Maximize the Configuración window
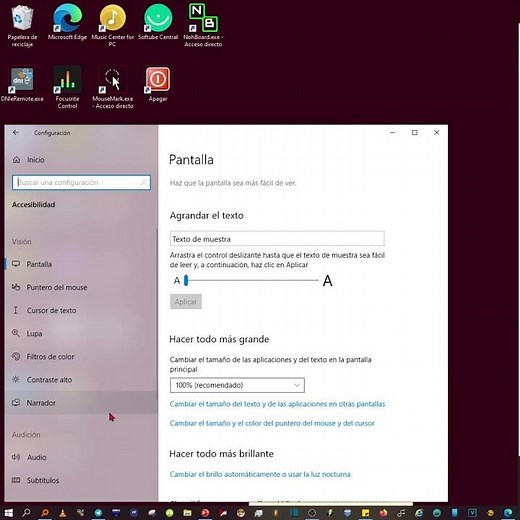The image size is (520, 520). click(414, 132)
